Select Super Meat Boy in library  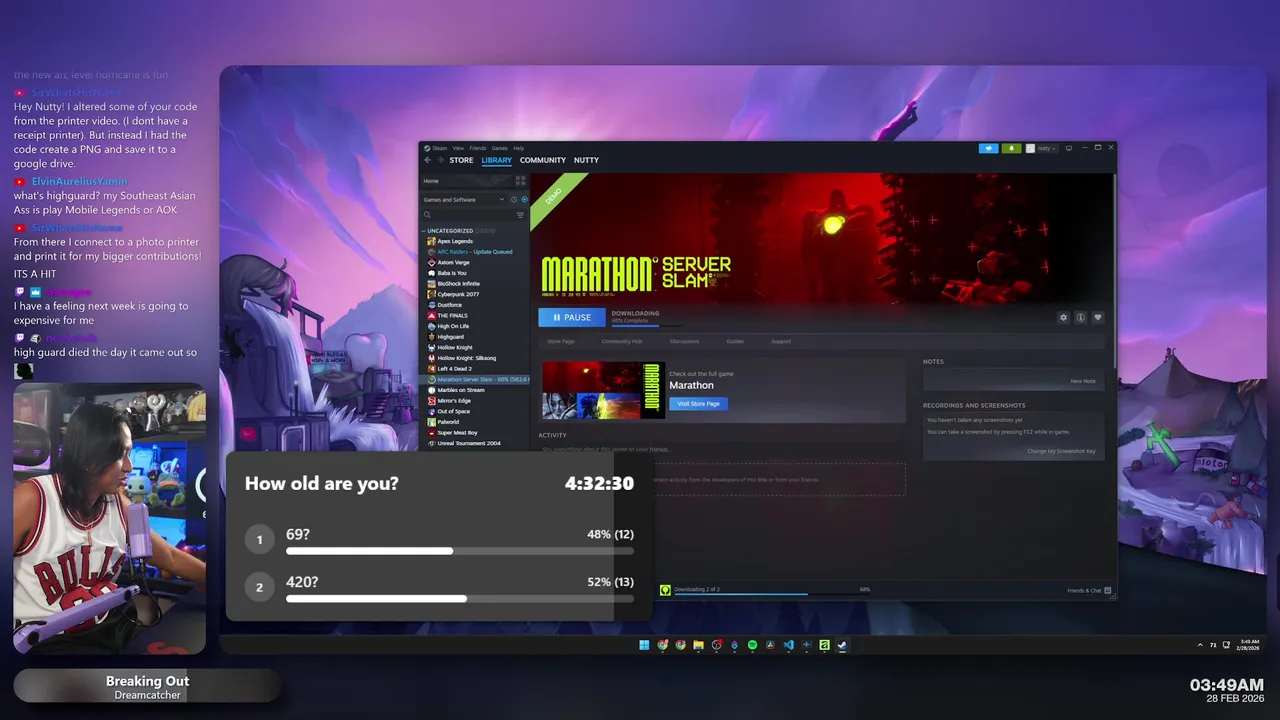coord(457,433)
